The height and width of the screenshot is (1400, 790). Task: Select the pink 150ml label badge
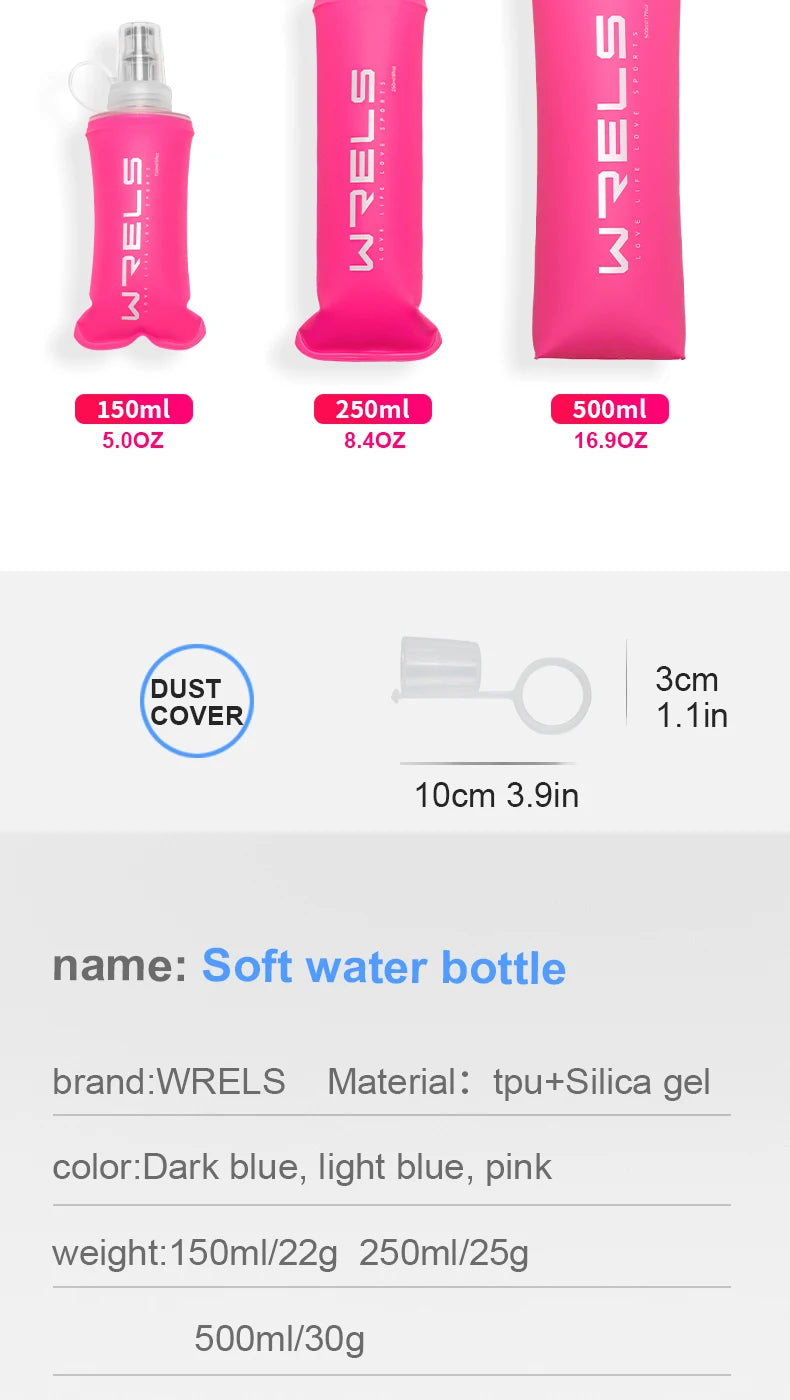[x=133, y=409]
